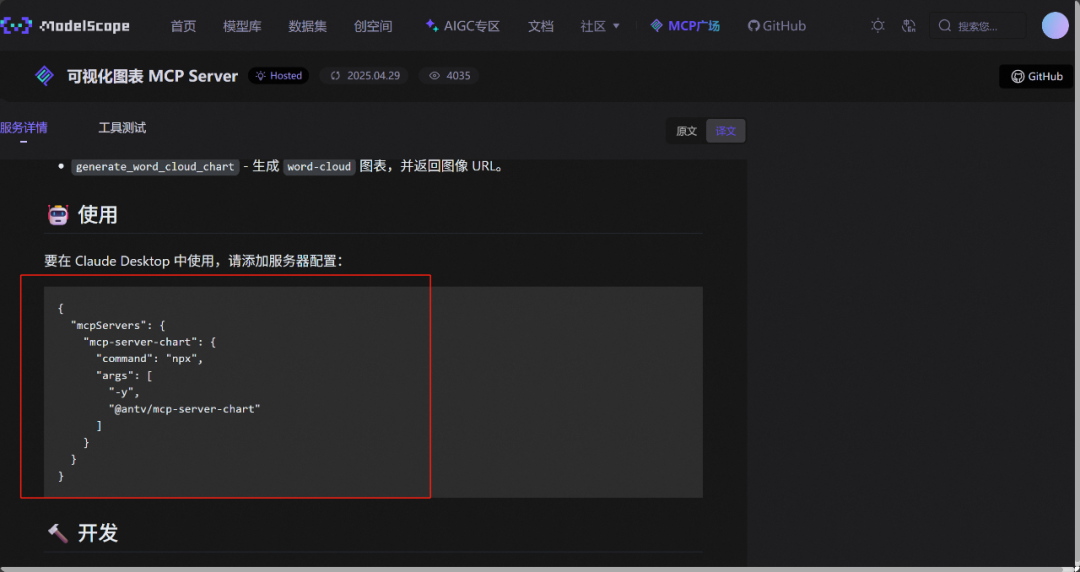Click the "-y" argument line
Image resolution: width=1080 pixels, height=572 pixels.
click(x=124, y=392)
